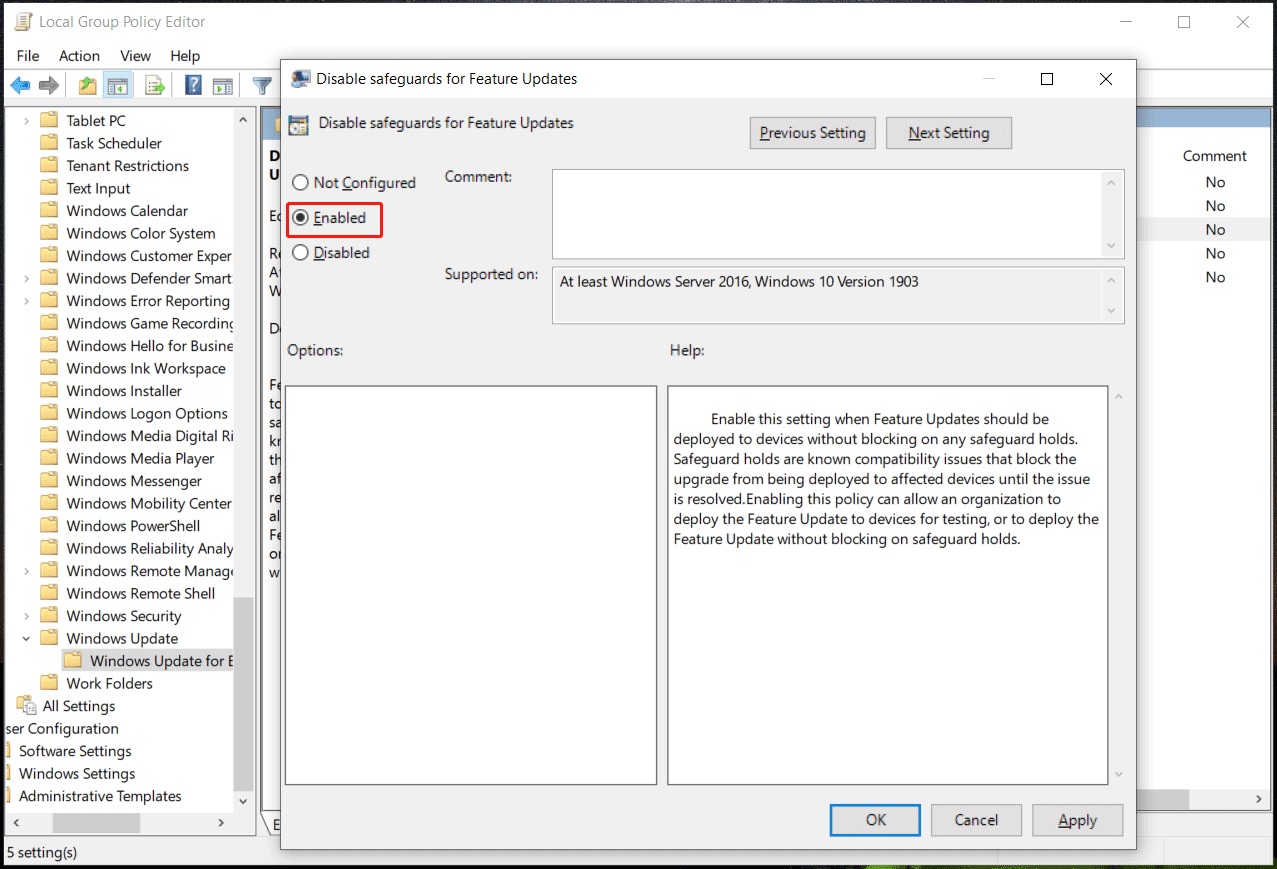
Task: Select Windows Update for Business folder
Action: 160,661
